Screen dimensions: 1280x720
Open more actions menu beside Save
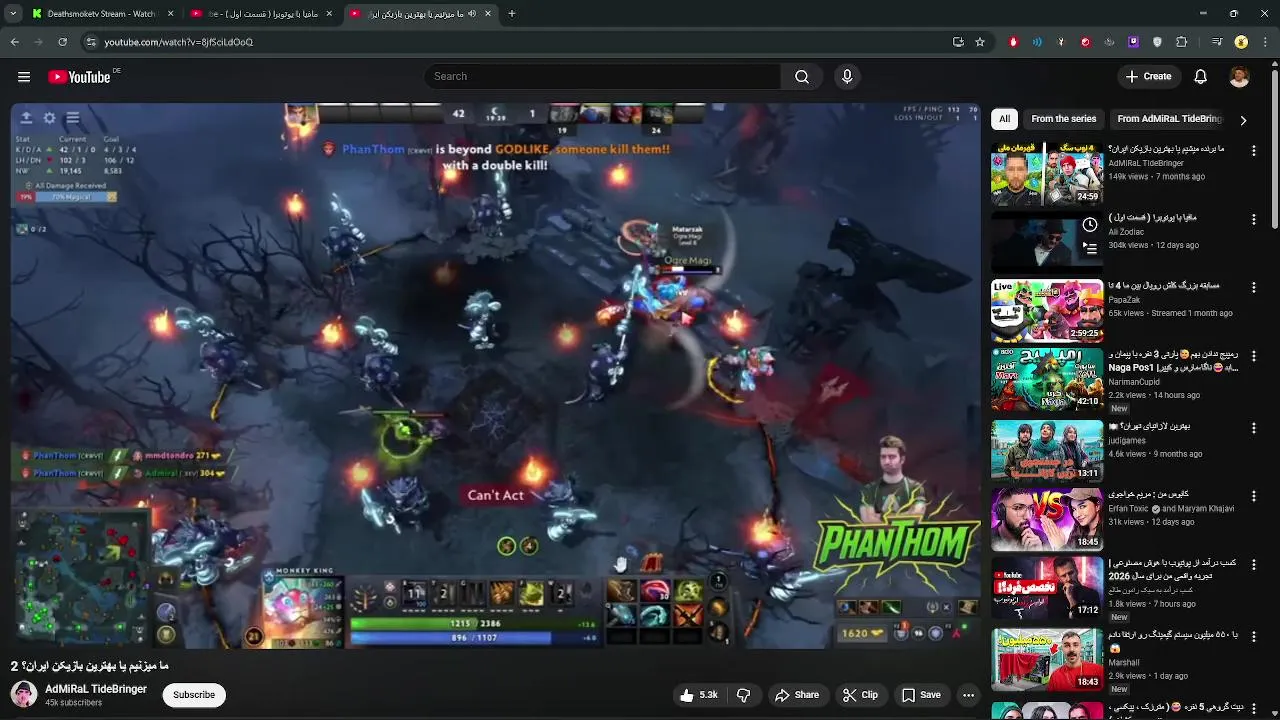point(968,695)
